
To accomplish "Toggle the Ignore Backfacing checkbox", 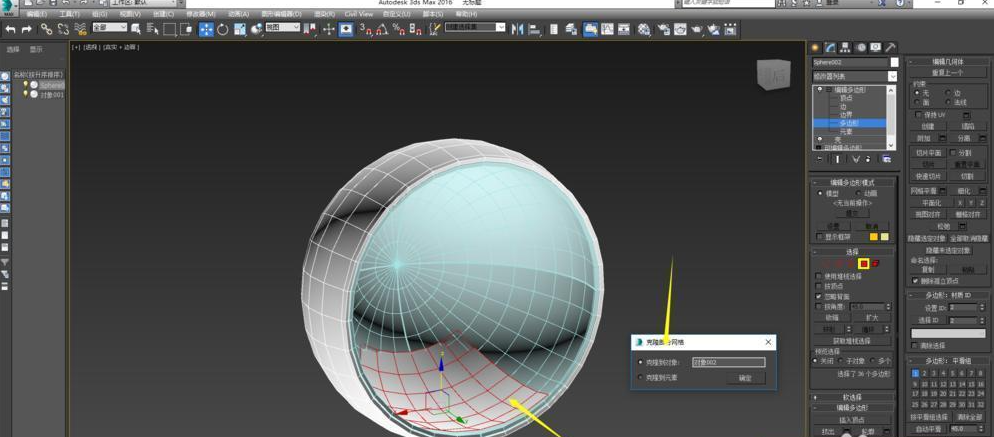I will click(x=819, y=296).
